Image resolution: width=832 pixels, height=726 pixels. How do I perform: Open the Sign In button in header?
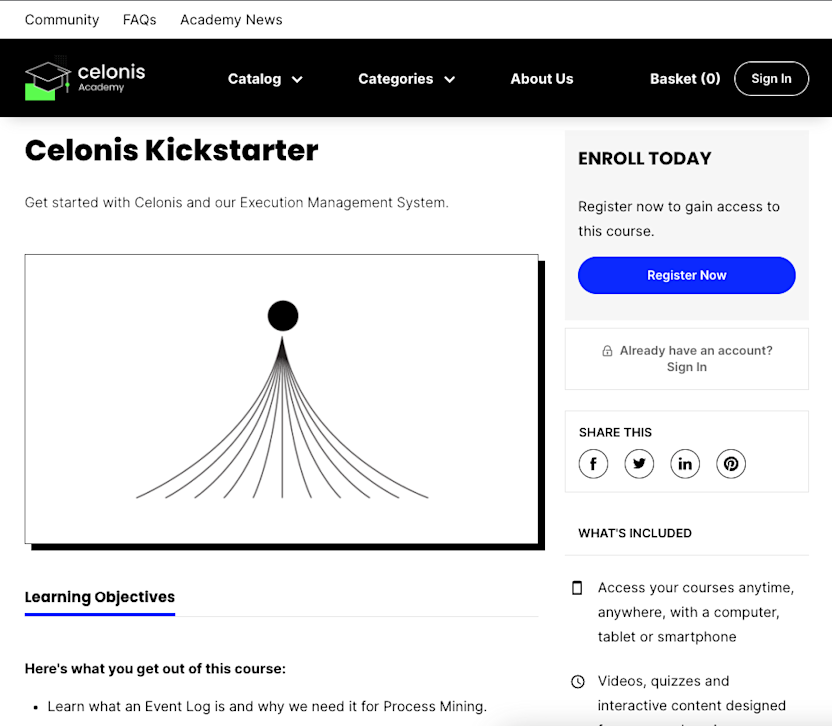click(771, 78)
